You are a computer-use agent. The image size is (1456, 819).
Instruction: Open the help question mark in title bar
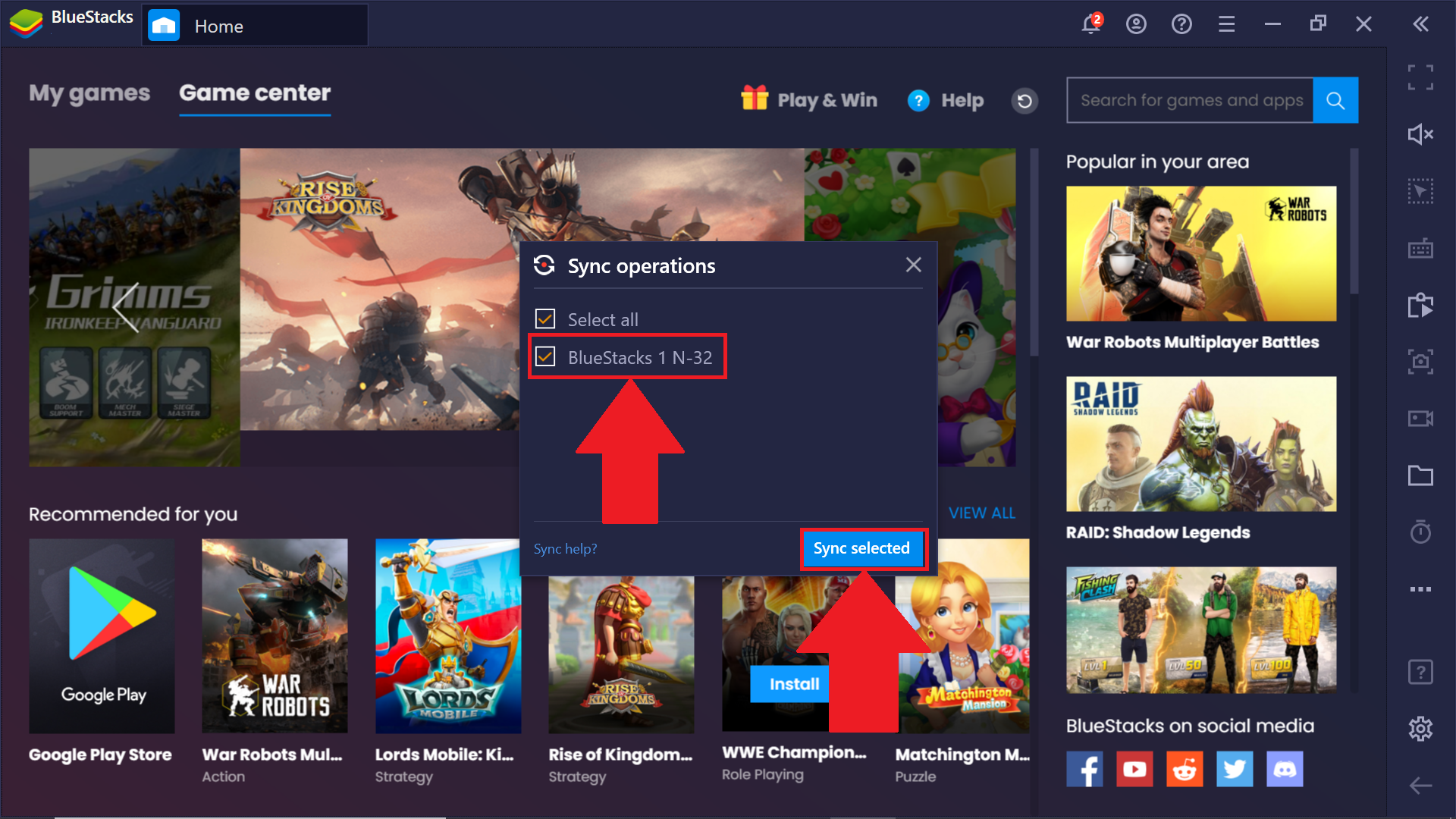[x=1181, y=24]
